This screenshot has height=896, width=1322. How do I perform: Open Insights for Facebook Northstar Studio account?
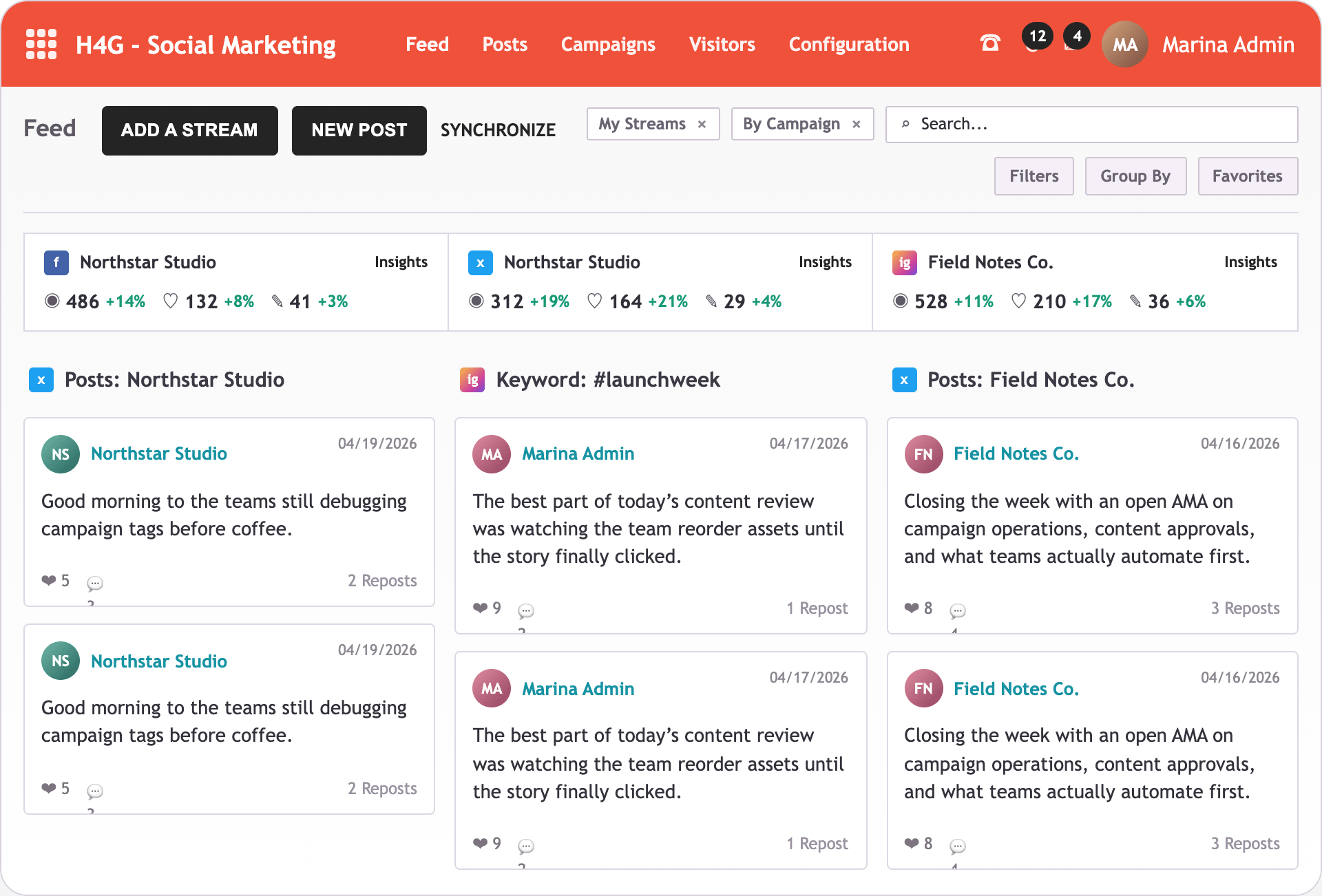click(x=401, y=262)
